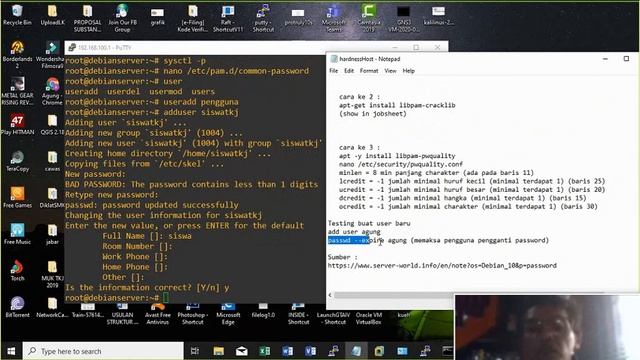The width and height of the screenshot is (640, 360).
Task: Launch BitTorrent desktop icon
Action: coord(17,307)
